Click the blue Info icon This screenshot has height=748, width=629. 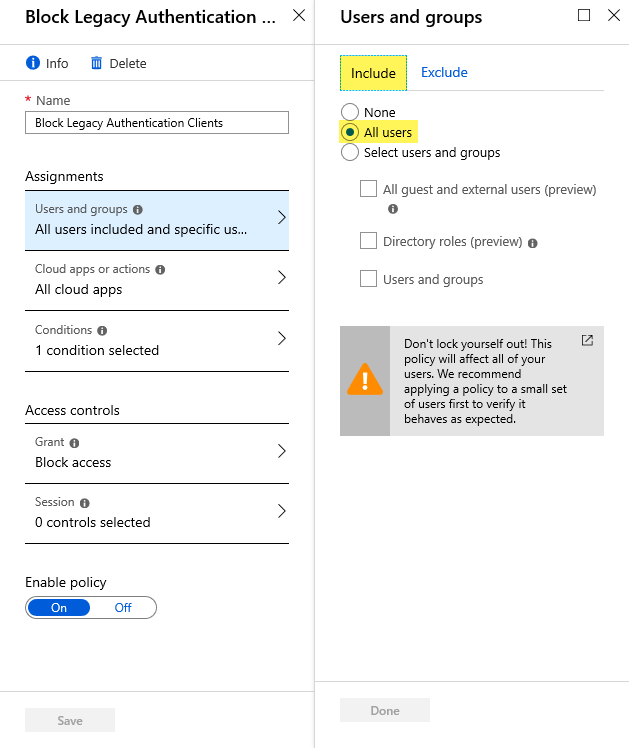tap(33, 63)
